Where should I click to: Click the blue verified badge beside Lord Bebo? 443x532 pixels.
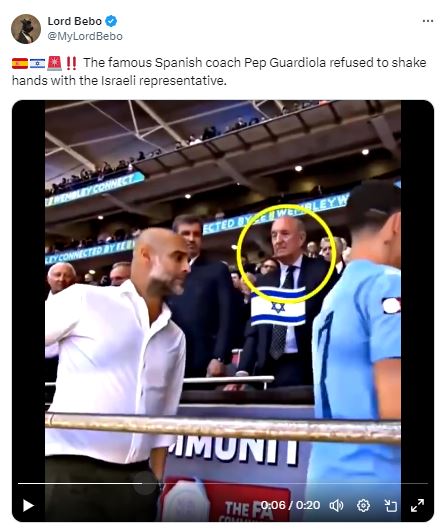[111, 21]
